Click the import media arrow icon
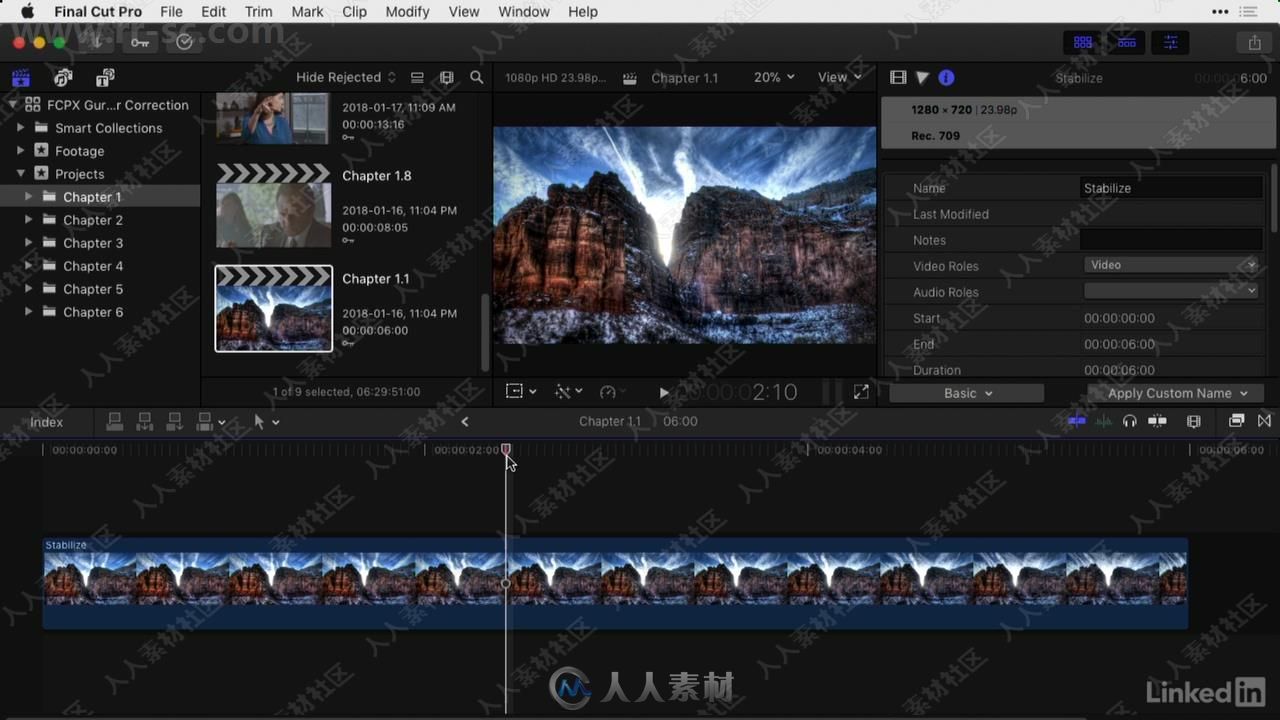1280x720 pixels. click(96, 42)
